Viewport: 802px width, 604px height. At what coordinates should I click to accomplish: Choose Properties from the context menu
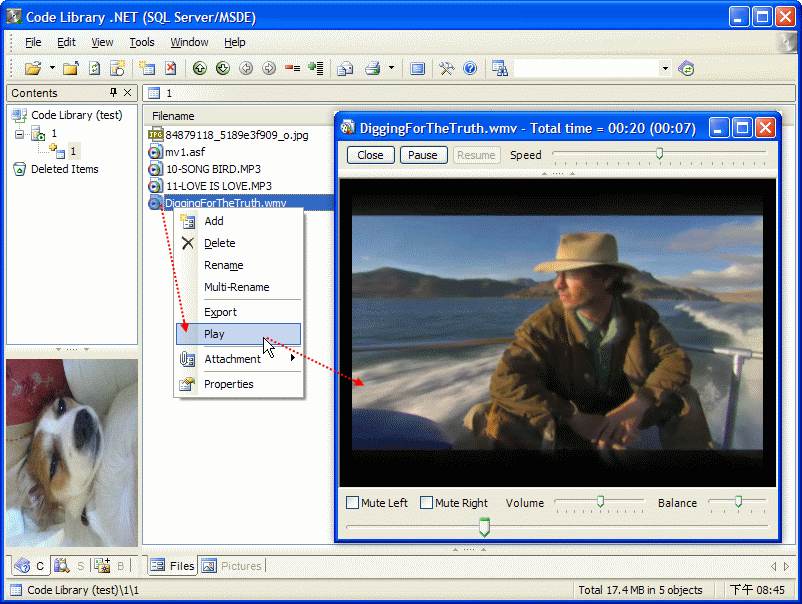[x=238, y=384]
